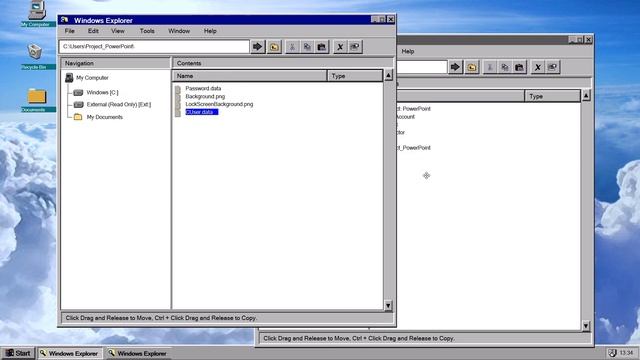Select the highlighted User.data file

pyautogui.click(x=202, y=112)
